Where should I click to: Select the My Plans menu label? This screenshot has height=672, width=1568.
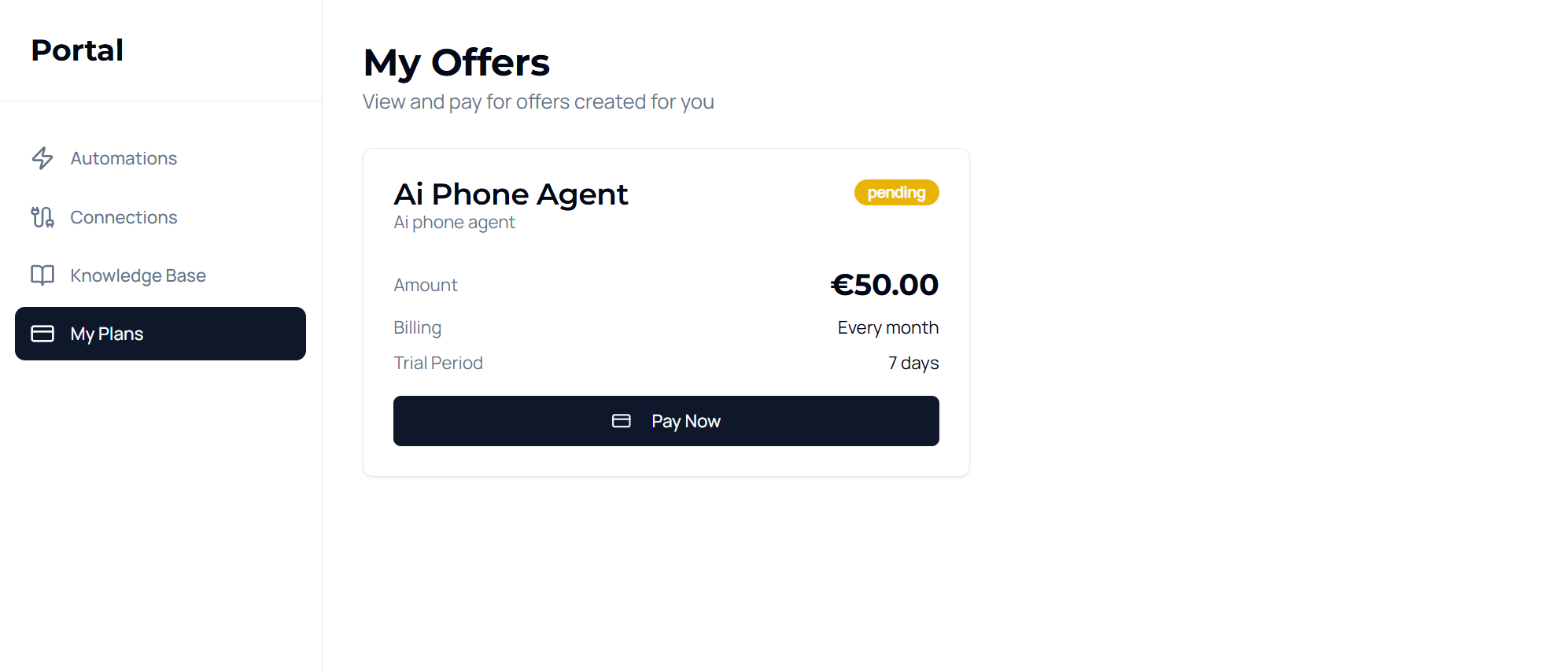click(107, 334)
